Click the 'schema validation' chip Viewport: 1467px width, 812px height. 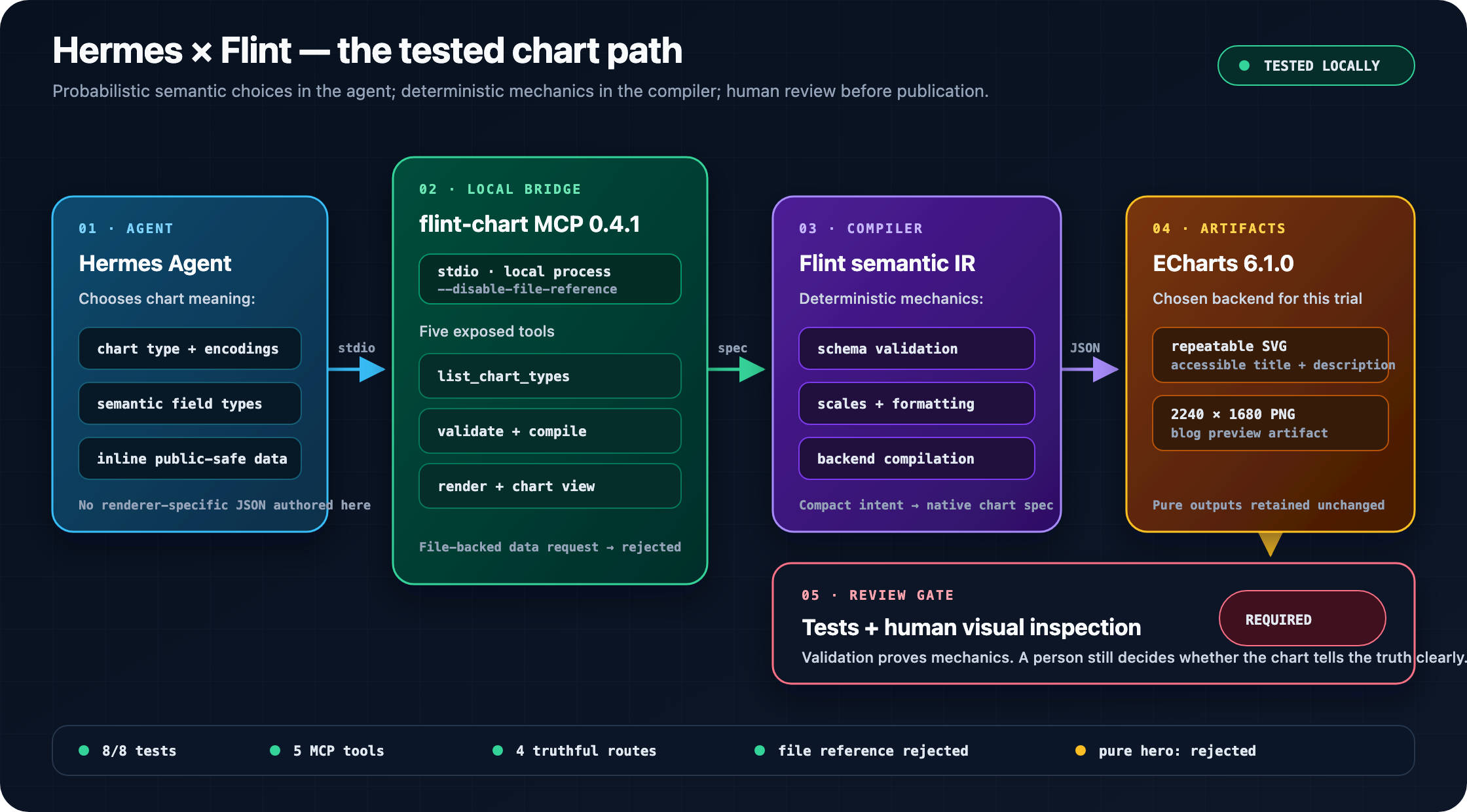pos(917,348)
